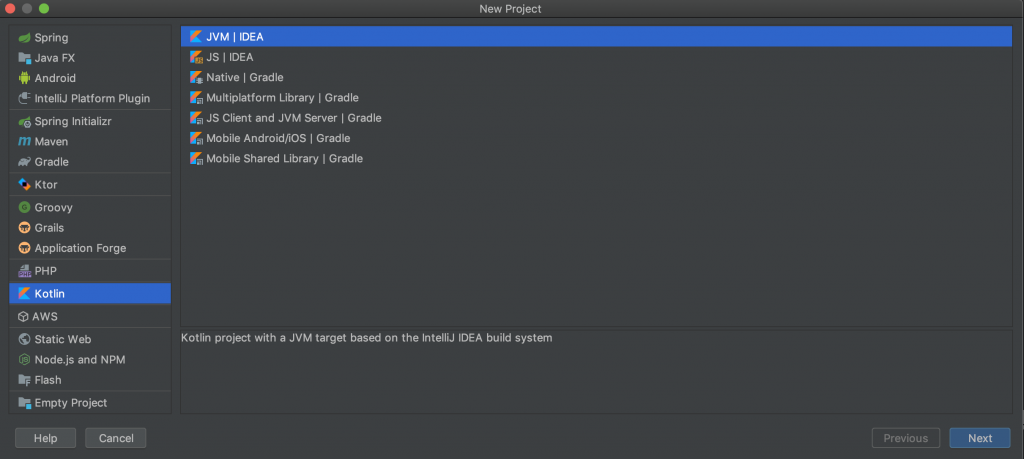Screen dimensions: 1024x459
Task: Click the PHP icon in project types
Action: pyautogui.click(x=25, y=271)
